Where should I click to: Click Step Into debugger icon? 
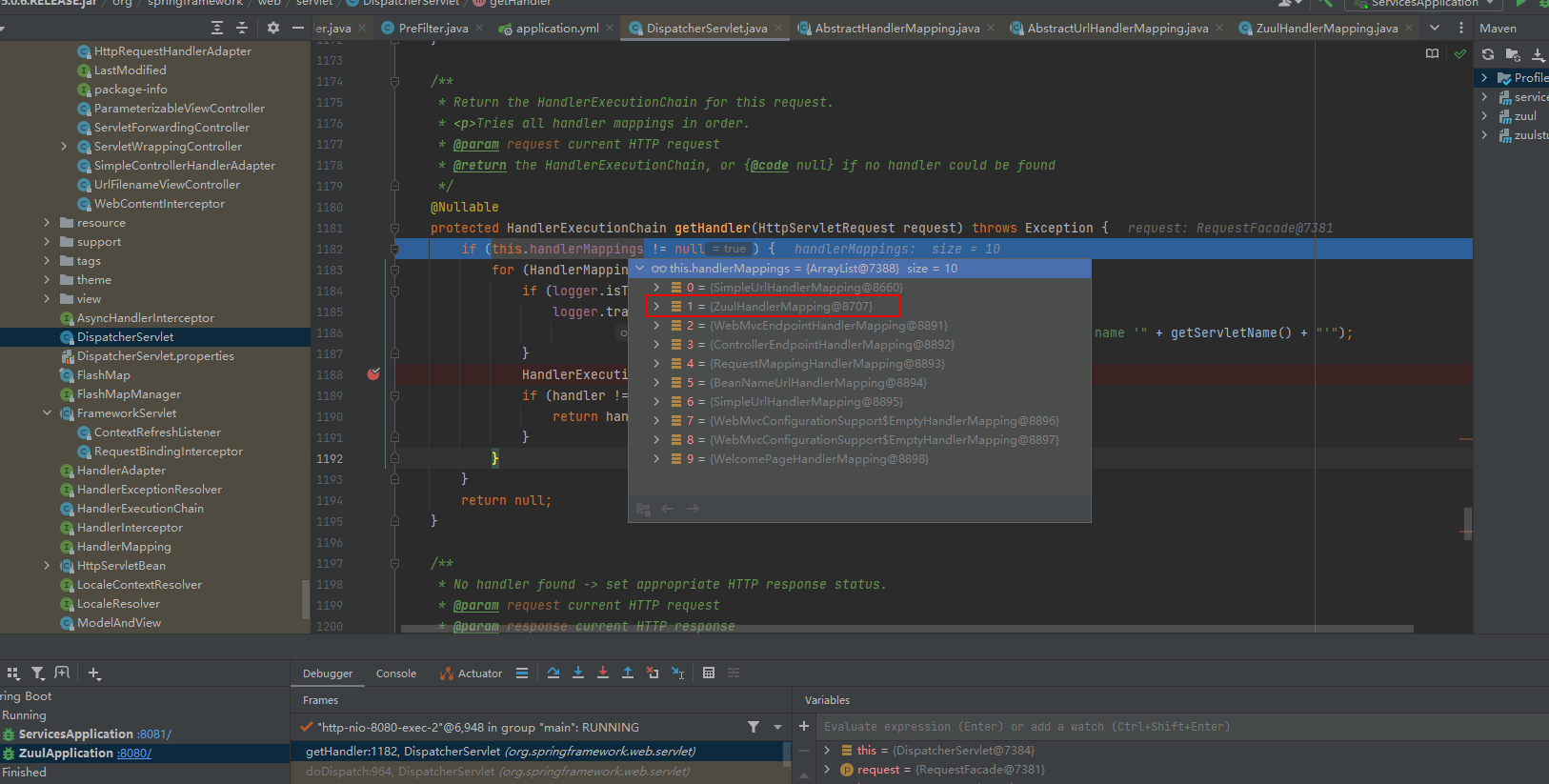point(578,673)
